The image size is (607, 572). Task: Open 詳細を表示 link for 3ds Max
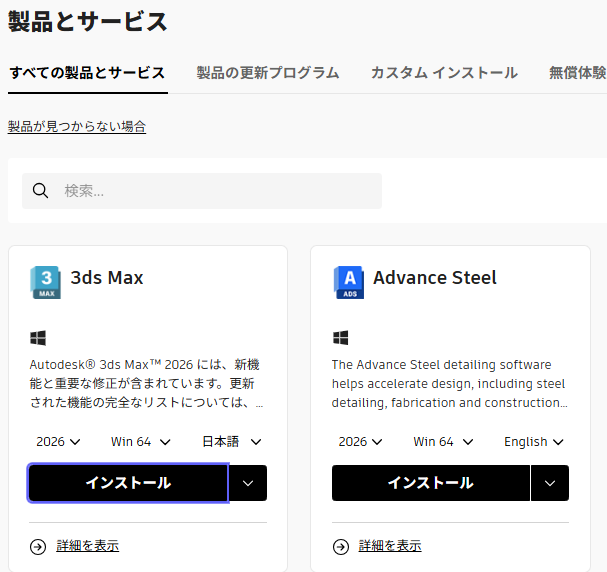coord(87,546)
